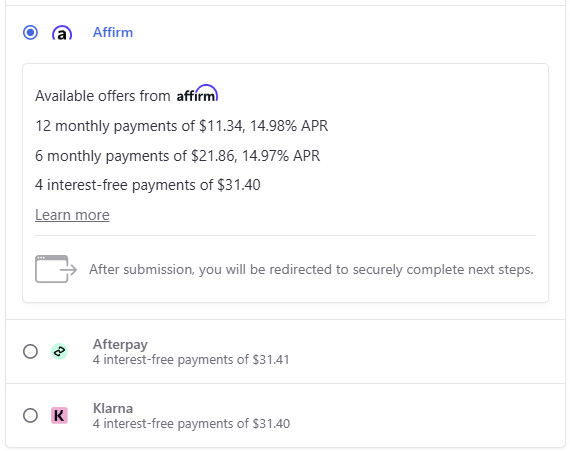Click the blue Affirm payment label

tap(113, 32)
